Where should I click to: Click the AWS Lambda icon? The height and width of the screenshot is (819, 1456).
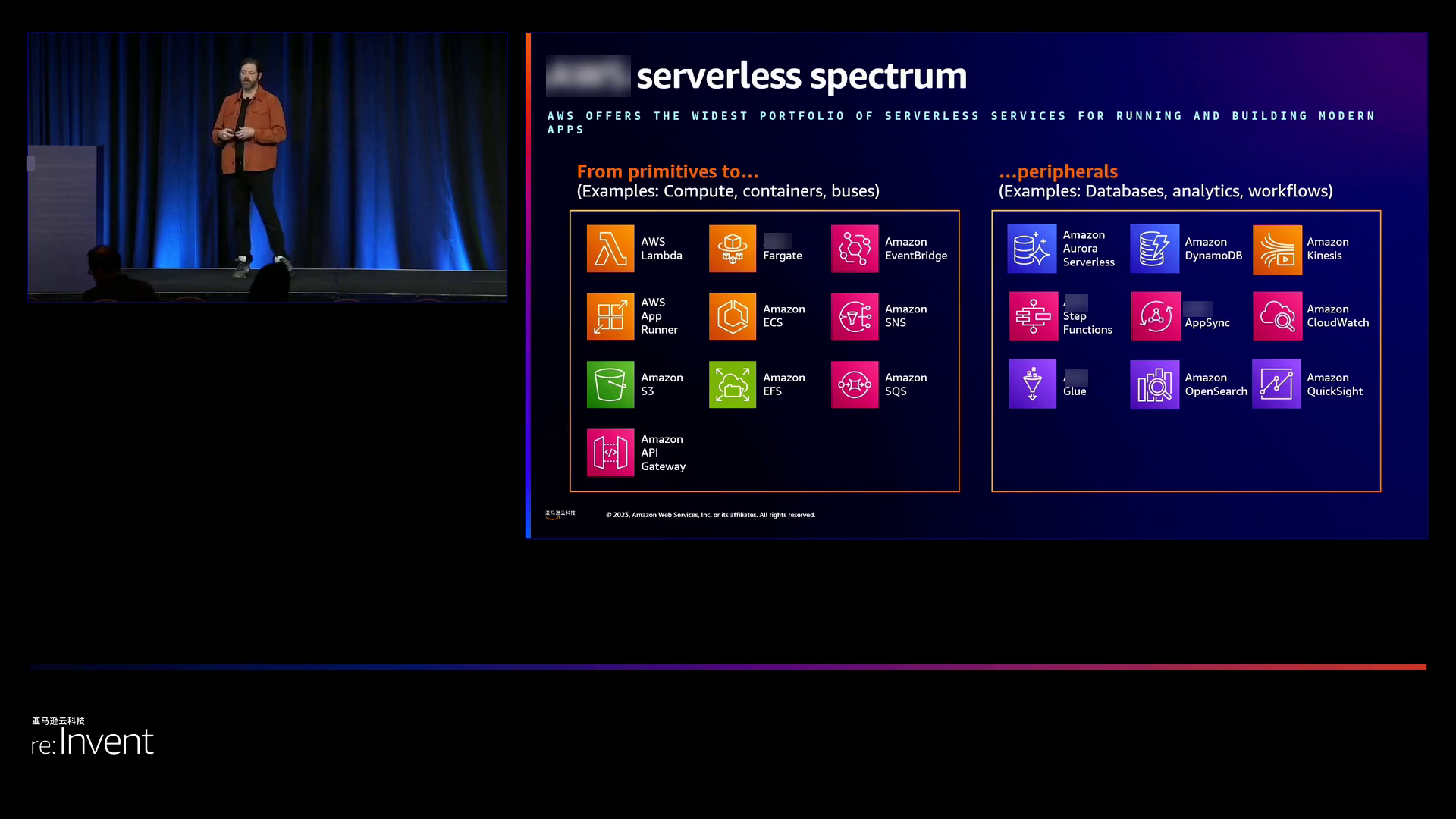coord(610,249)
